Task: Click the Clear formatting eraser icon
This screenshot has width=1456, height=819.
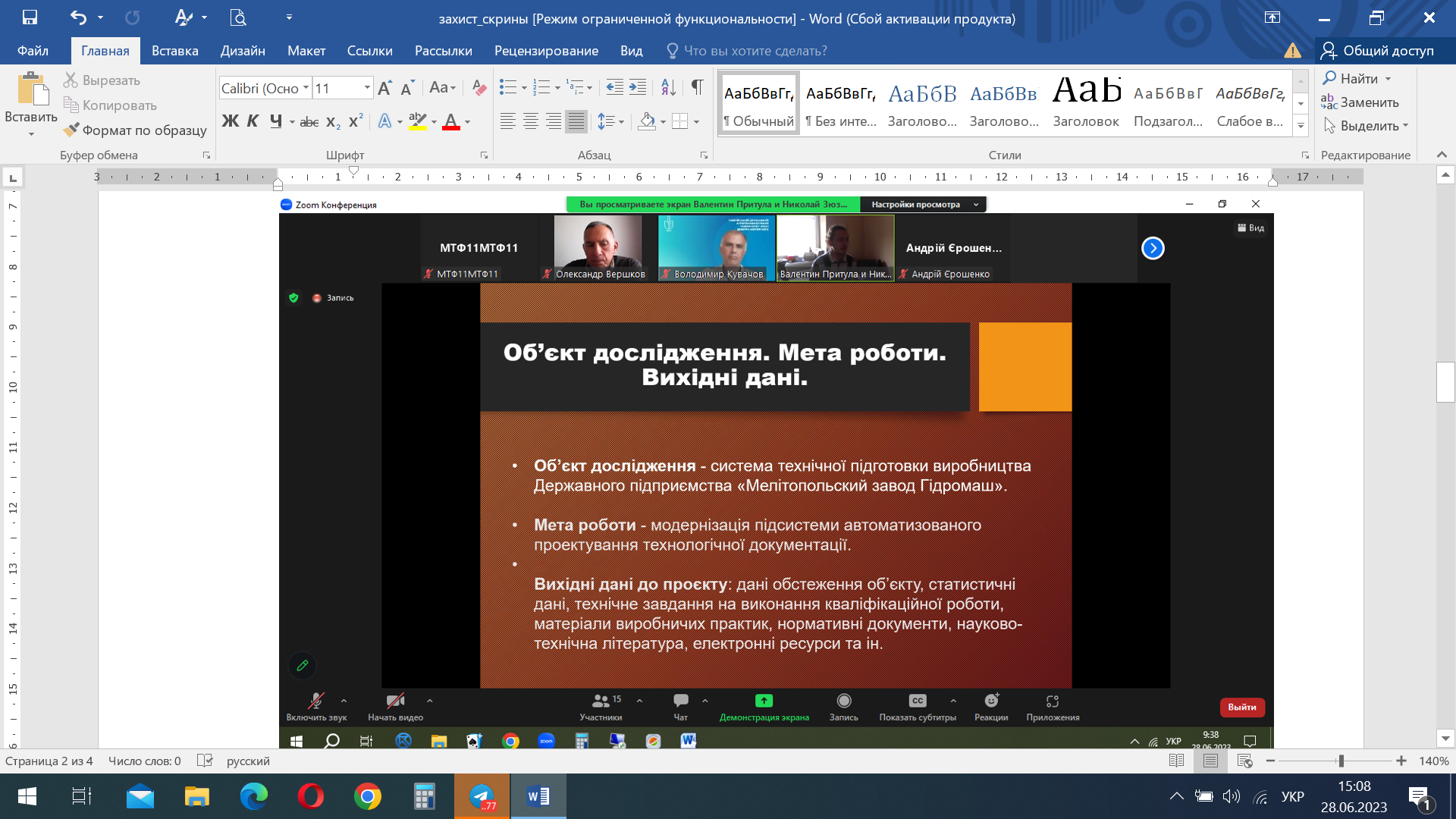Action: point(479,87)
